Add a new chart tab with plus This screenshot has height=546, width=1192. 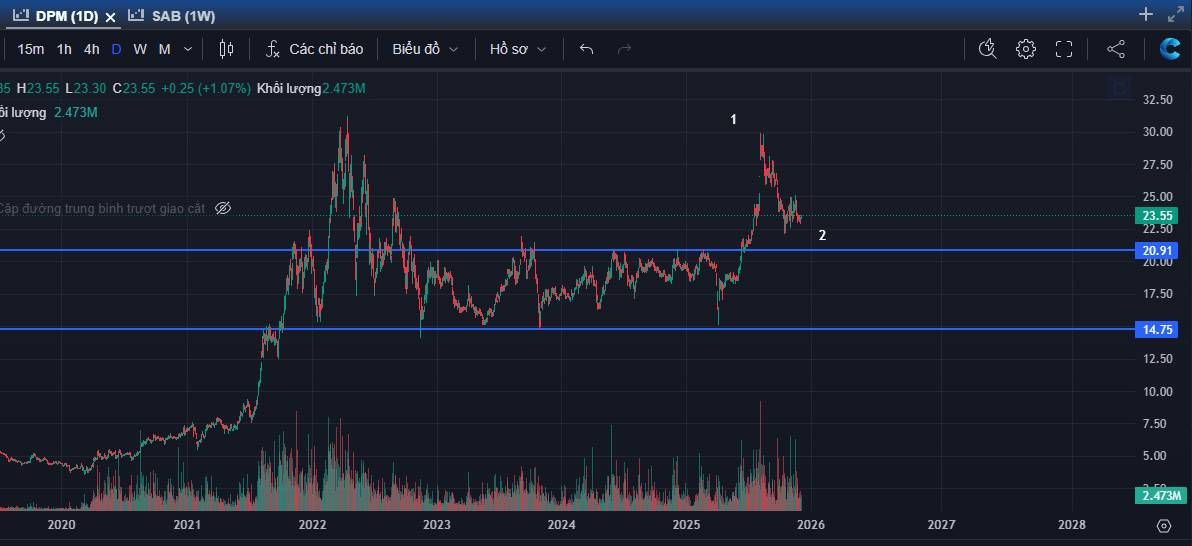click(1146, 14)
